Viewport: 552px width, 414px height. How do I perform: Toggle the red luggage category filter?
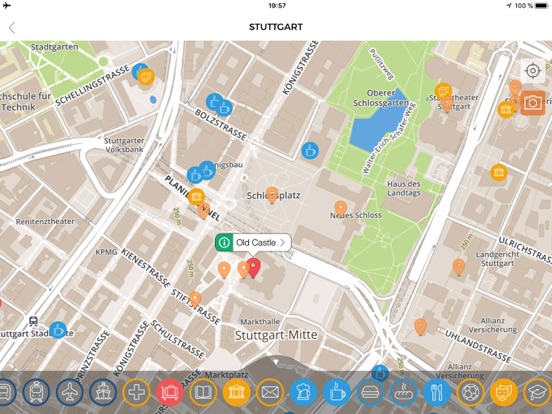[x=170, y=392]
